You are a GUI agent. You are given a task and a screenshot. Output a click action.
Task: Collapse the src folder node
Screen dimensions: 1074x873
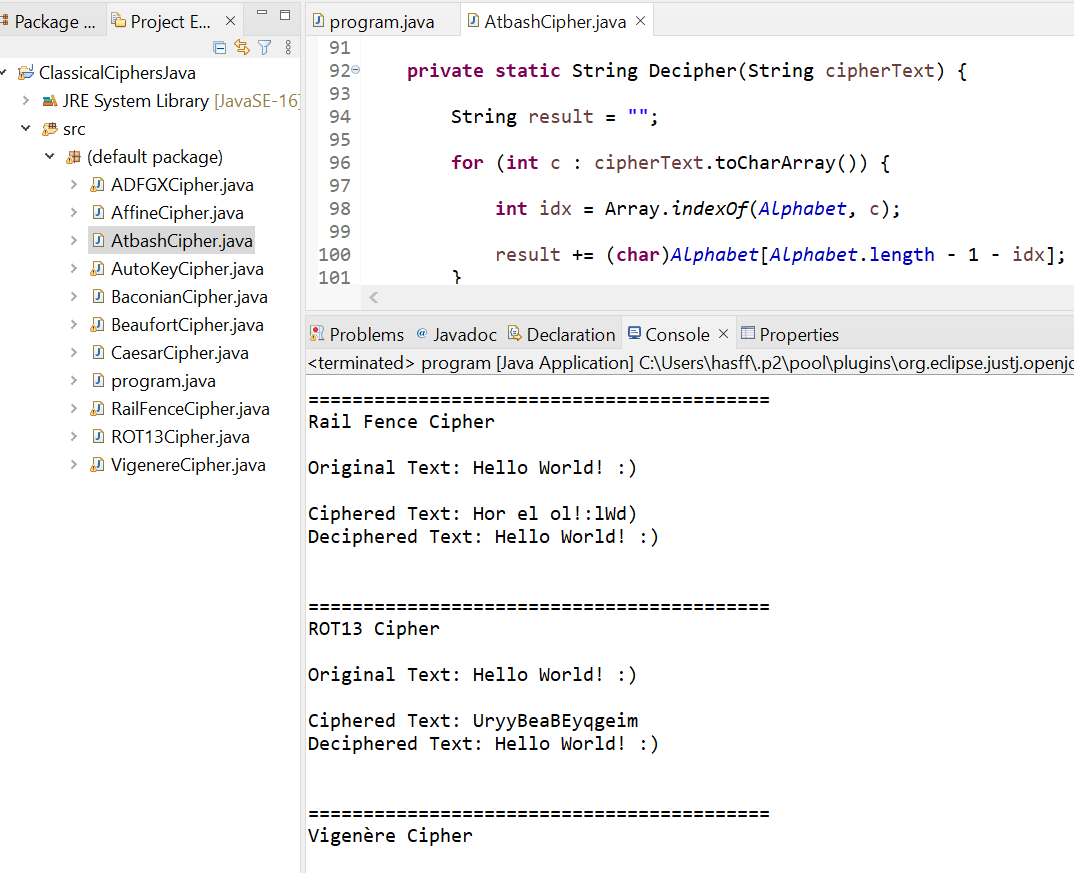26,128
